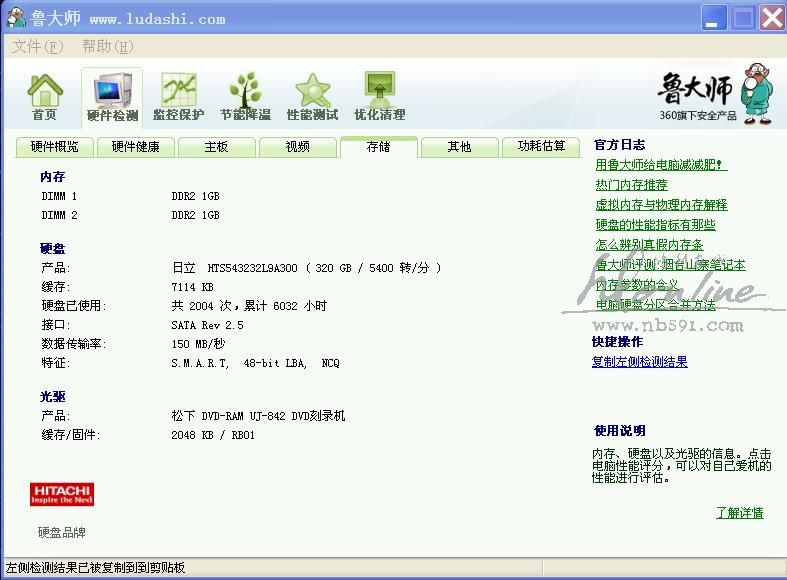The height and width of the screenshot is (580, 787).
Task: Switch to the 主板 tab
Action: click(x=216, y=147)
